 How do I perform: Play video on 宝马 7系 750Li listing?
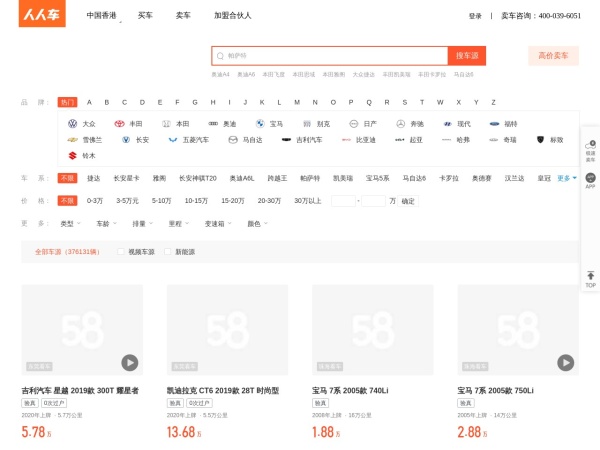(566, 362)
